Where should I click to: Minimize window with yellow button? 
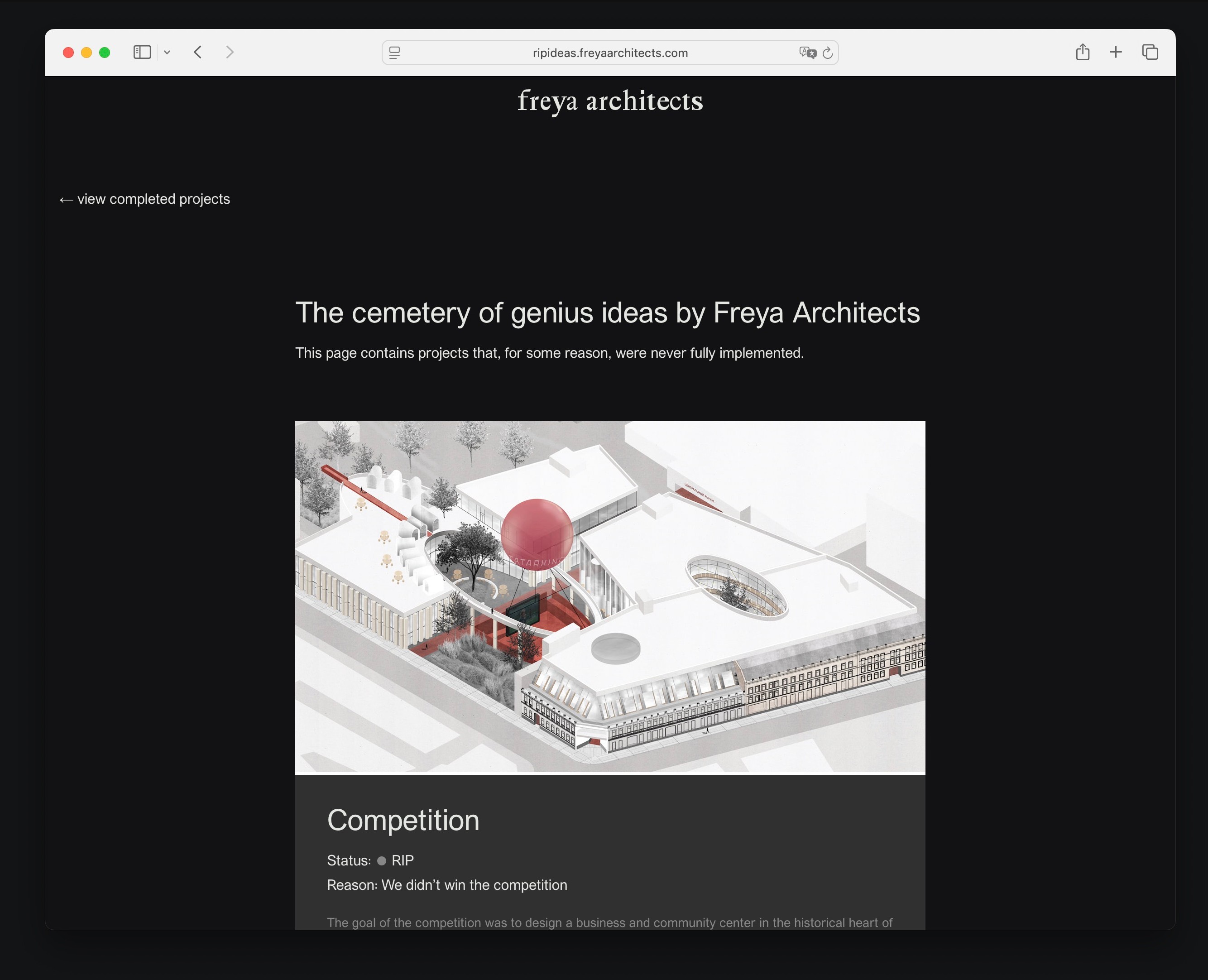click(x=86, y=53)
